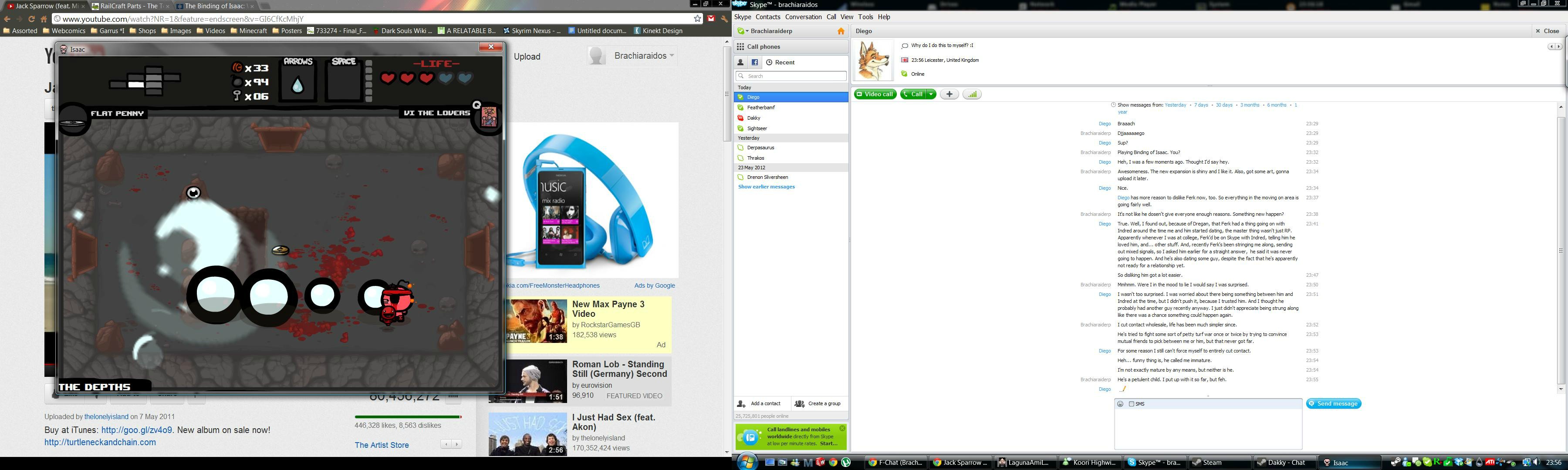Open call quality signal bars button
Screen dimensions: 1568x470
[x=971, y=94]
